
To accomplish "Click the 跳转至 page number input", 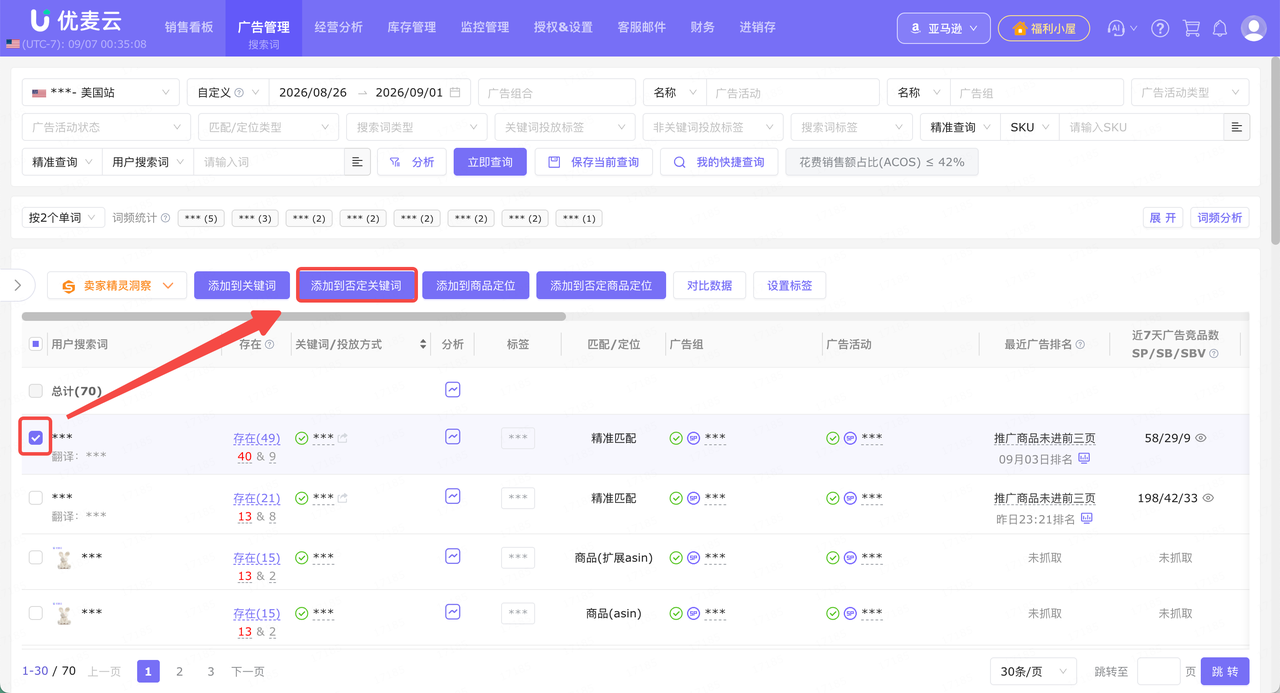I will [x=1159, y=671].
